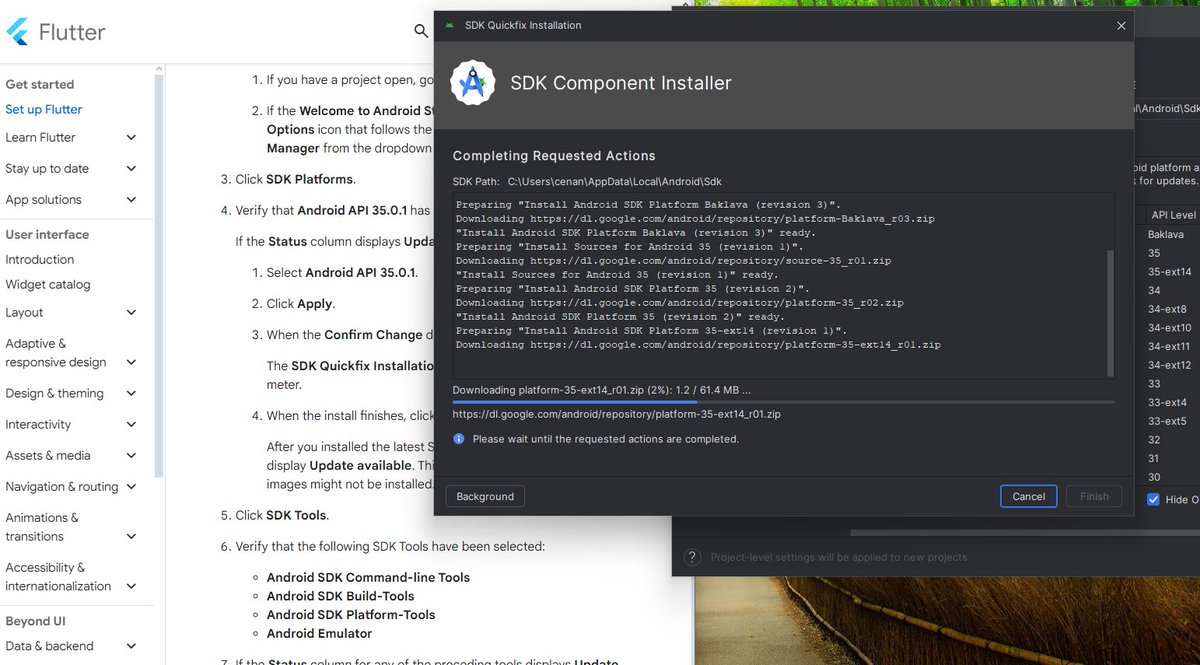Expand Learn Flutter sidebar section
The width and height of the screenshot is (1200, 665).
tap(131, 138)
